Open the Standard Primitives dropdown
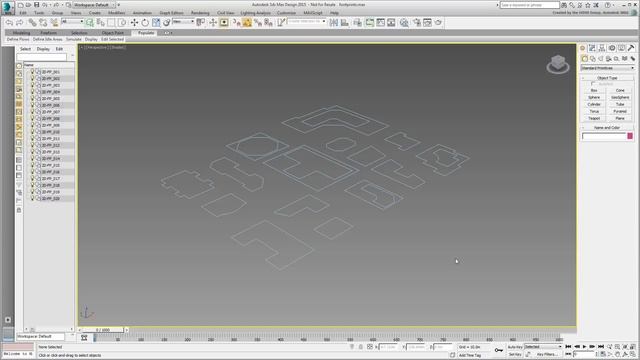The height and width of the screenshot is (360, 640). [608, 68]
